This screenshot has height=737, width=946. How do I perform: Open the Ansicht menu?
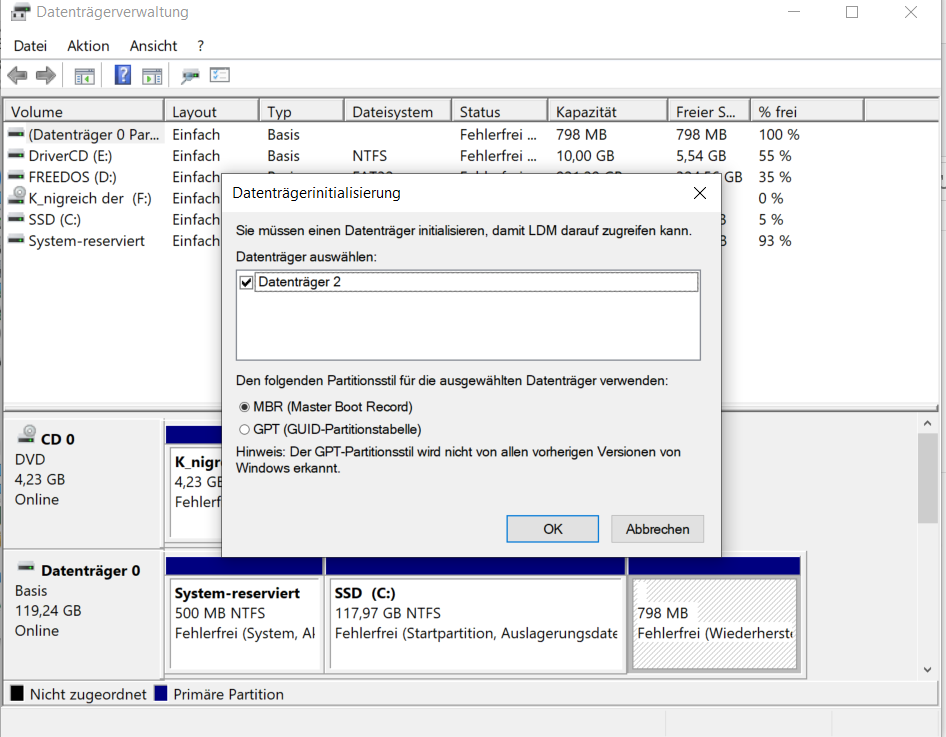(153, 46)
